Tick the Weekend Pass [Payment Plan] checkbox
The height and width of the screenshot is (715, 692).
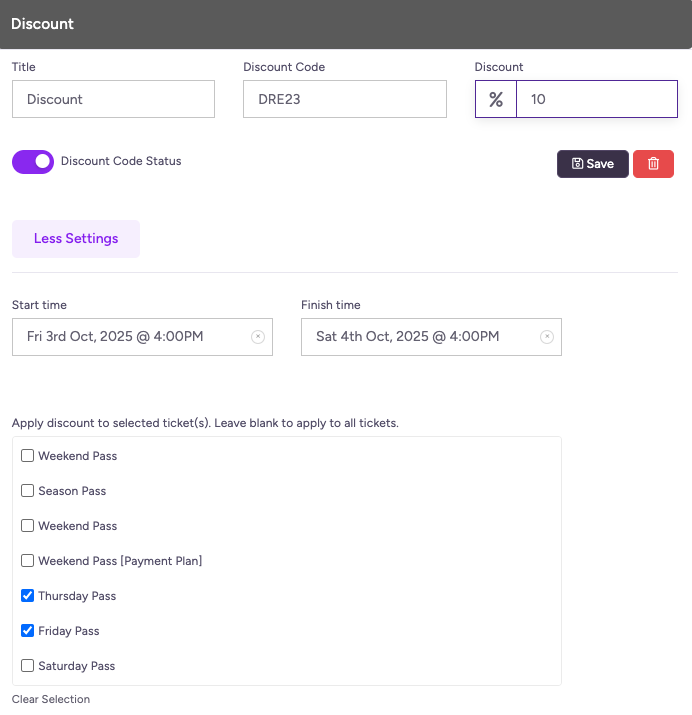coord(28,561)
